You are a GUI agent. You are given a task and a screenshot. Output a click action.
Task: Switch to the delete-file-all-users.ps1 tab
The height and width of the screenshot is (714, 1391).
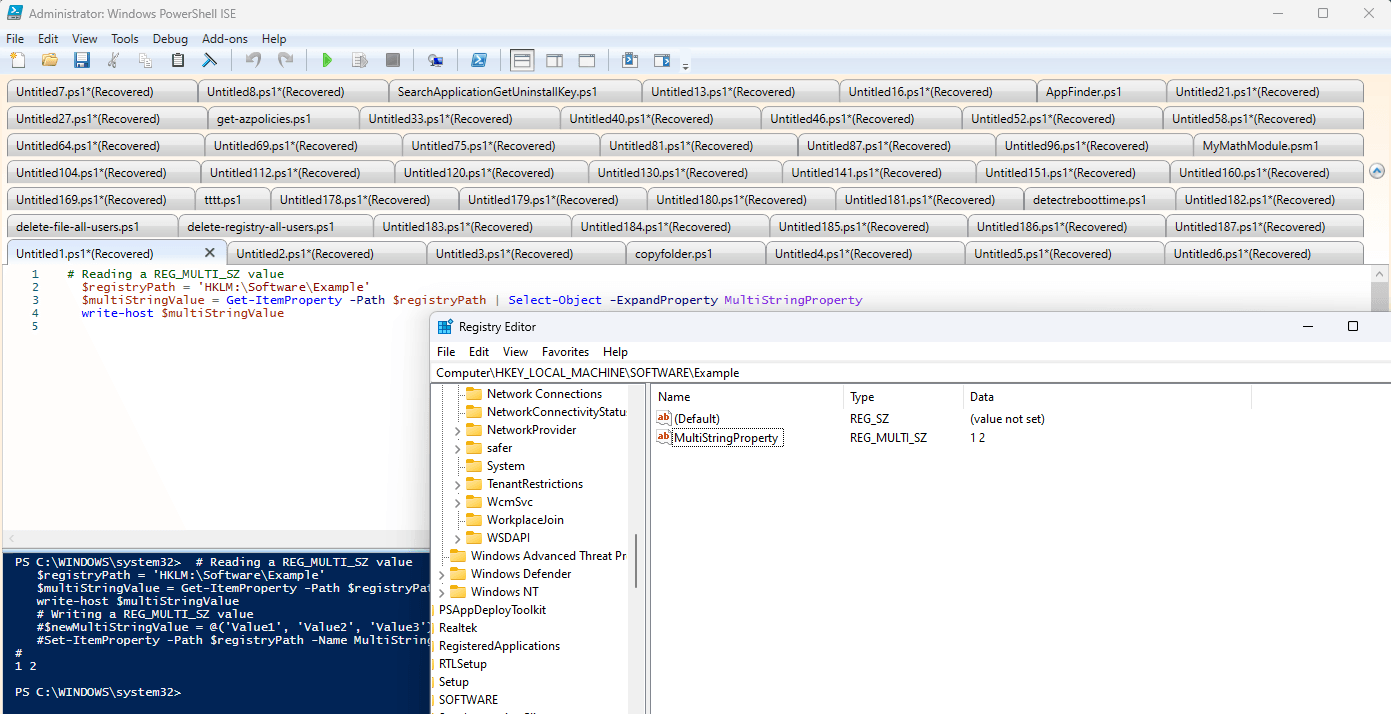pos(93,226)
